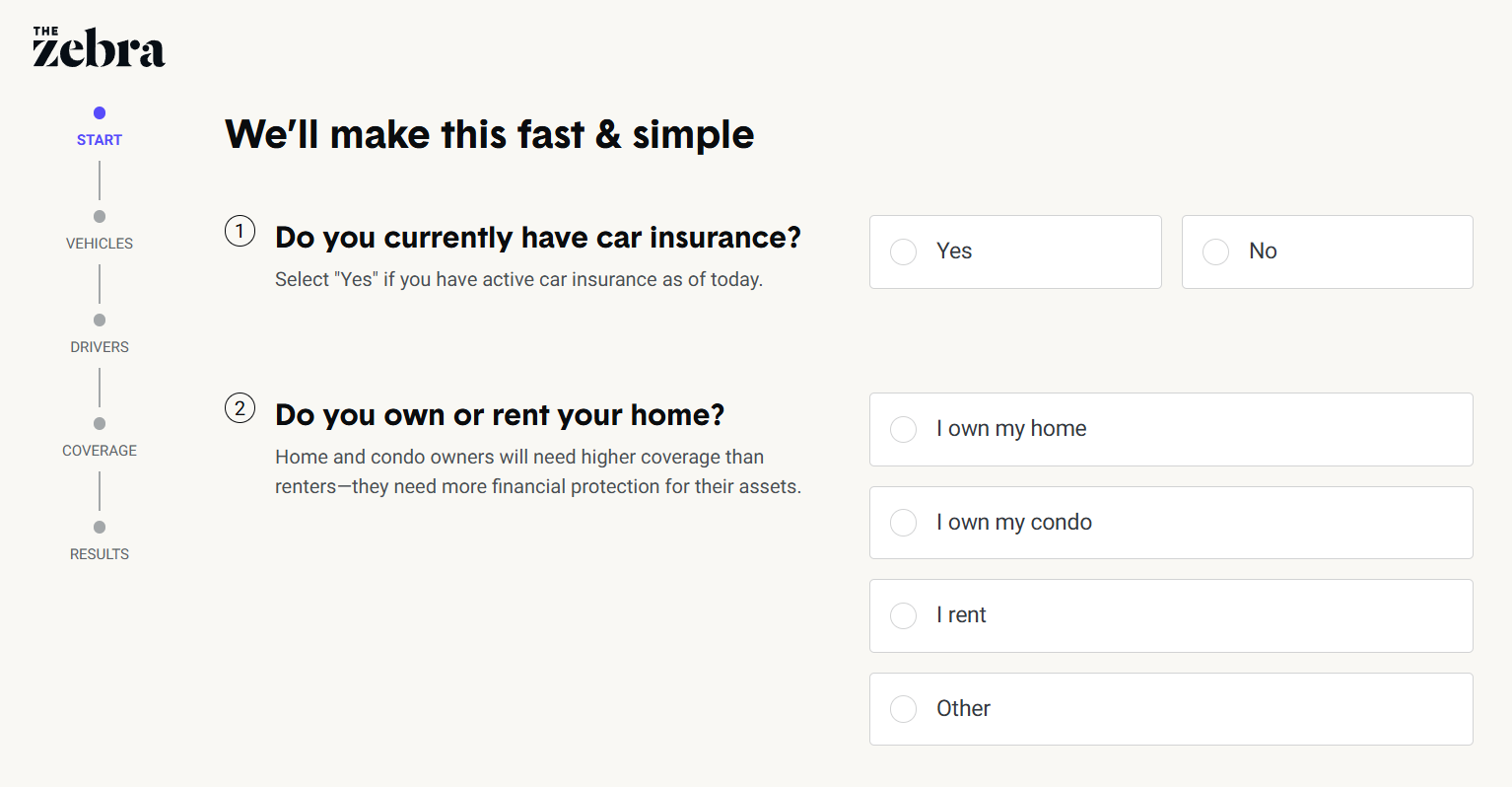The width and height of the screenshot is (1512, 787).
Task: Select No for current car insurance
Action: tap(1327, 251)
